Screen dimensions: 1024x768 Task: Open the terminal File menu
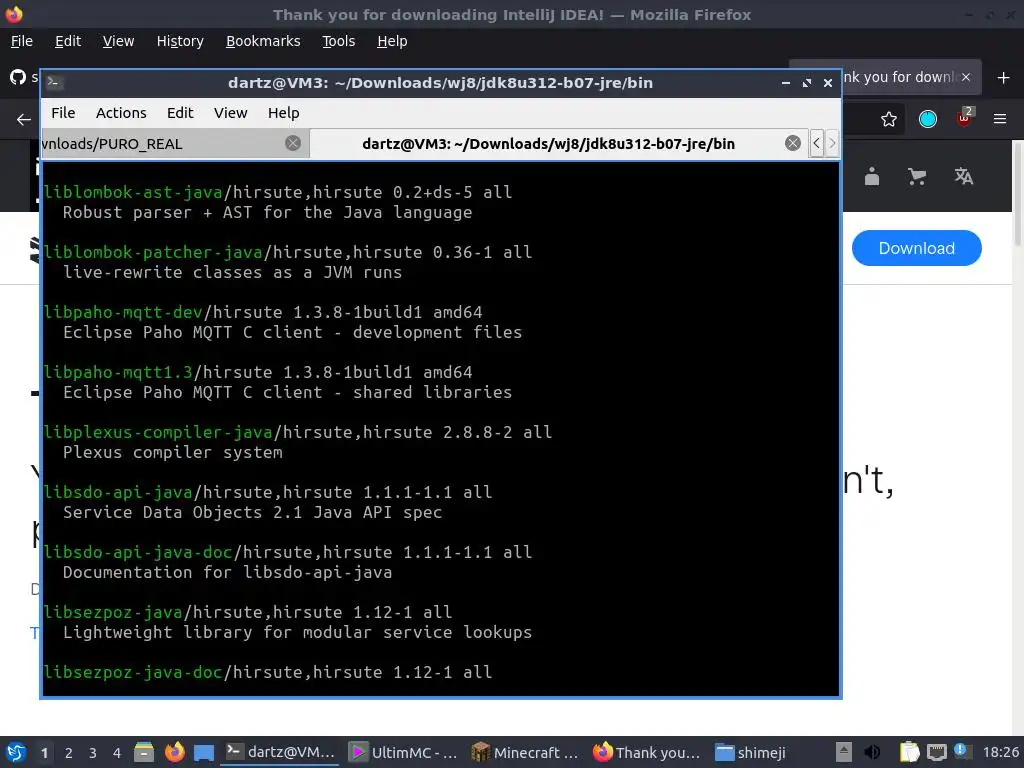tap(63, 113)
